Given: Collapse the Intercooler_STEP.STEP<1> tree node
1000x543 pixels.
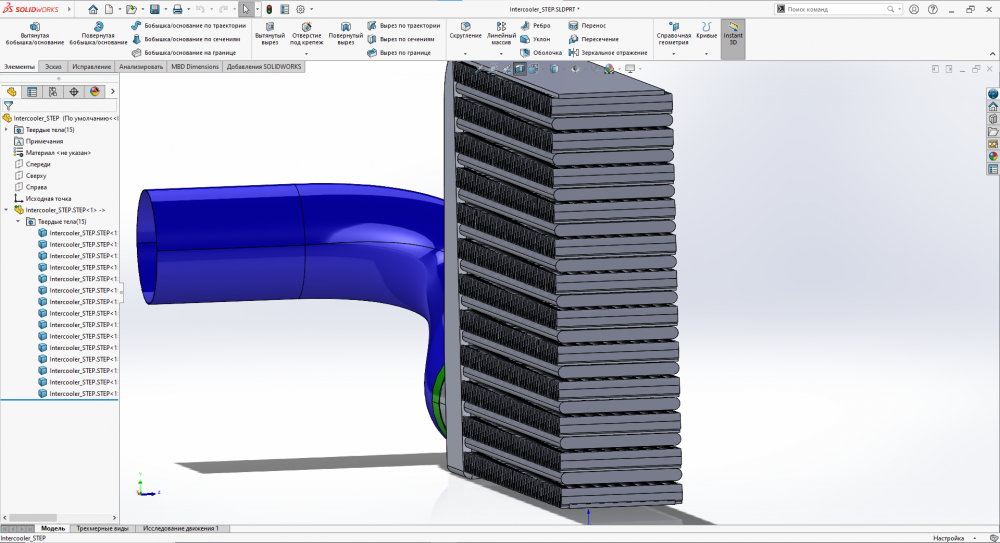Looking at the screenshot, I should point(7,210).
